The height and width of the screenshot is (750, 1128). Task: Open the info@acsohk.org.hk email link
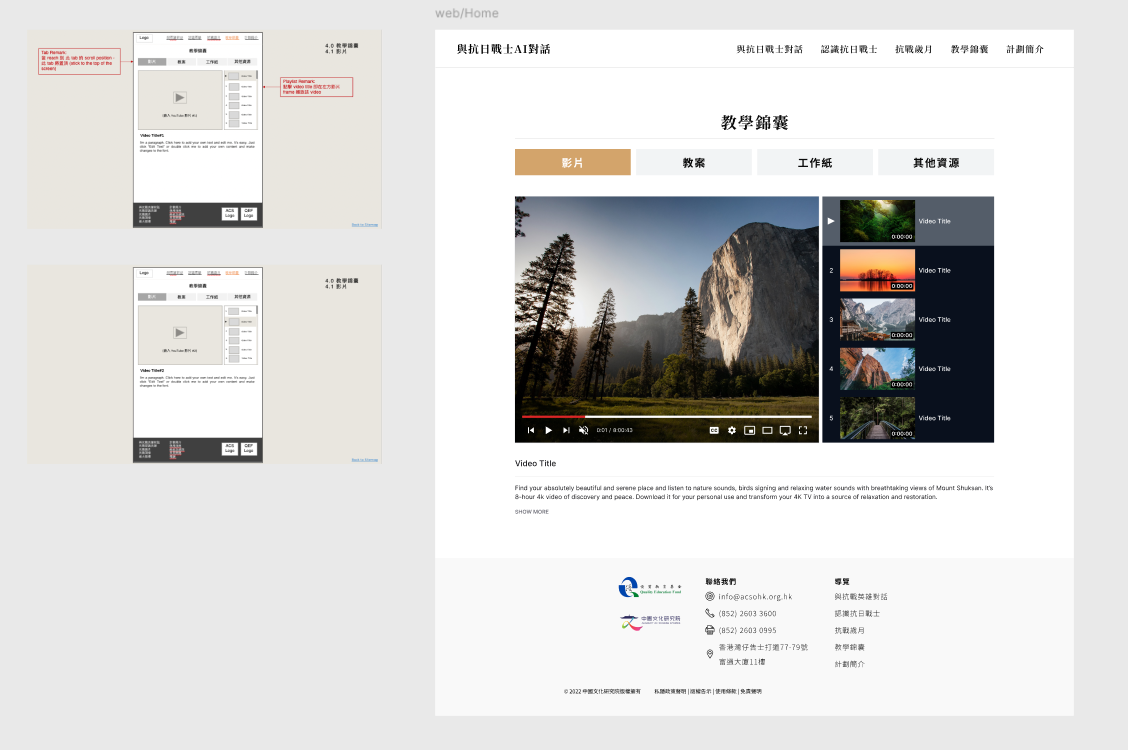tap(755, 597)
